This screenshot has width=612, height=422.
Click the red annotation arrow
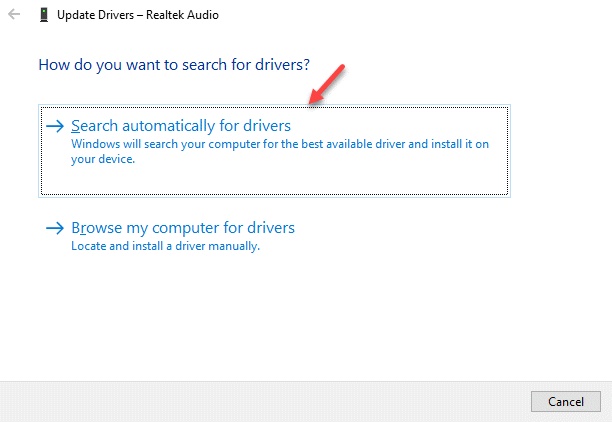coord(327,85)
